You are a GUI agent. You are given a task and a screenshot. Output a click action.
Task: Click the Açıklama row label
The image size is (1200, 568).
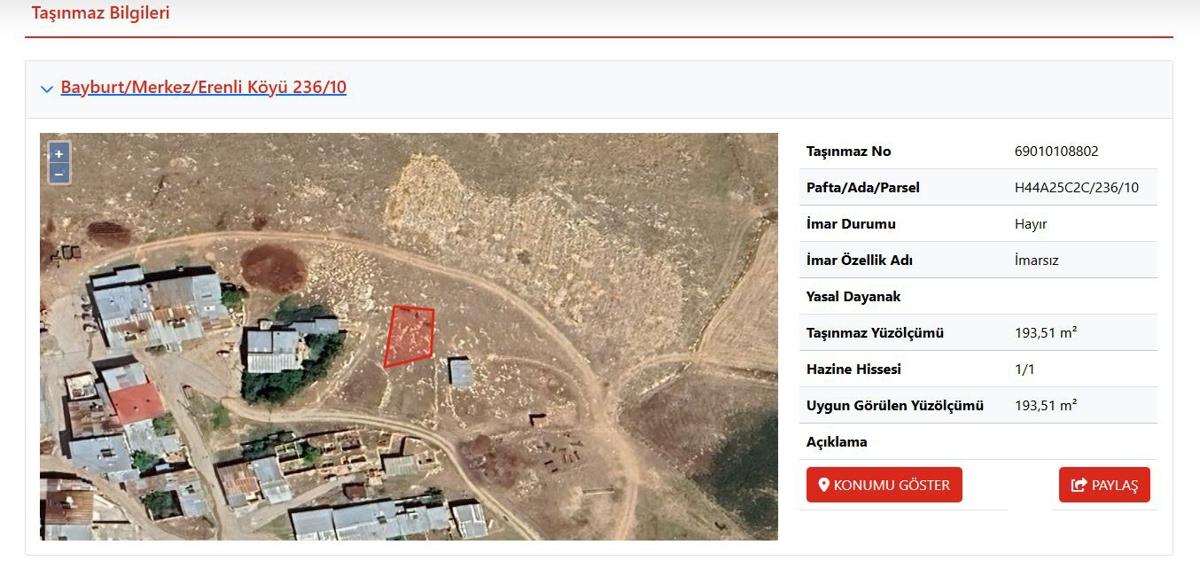(x=836, y=442)
